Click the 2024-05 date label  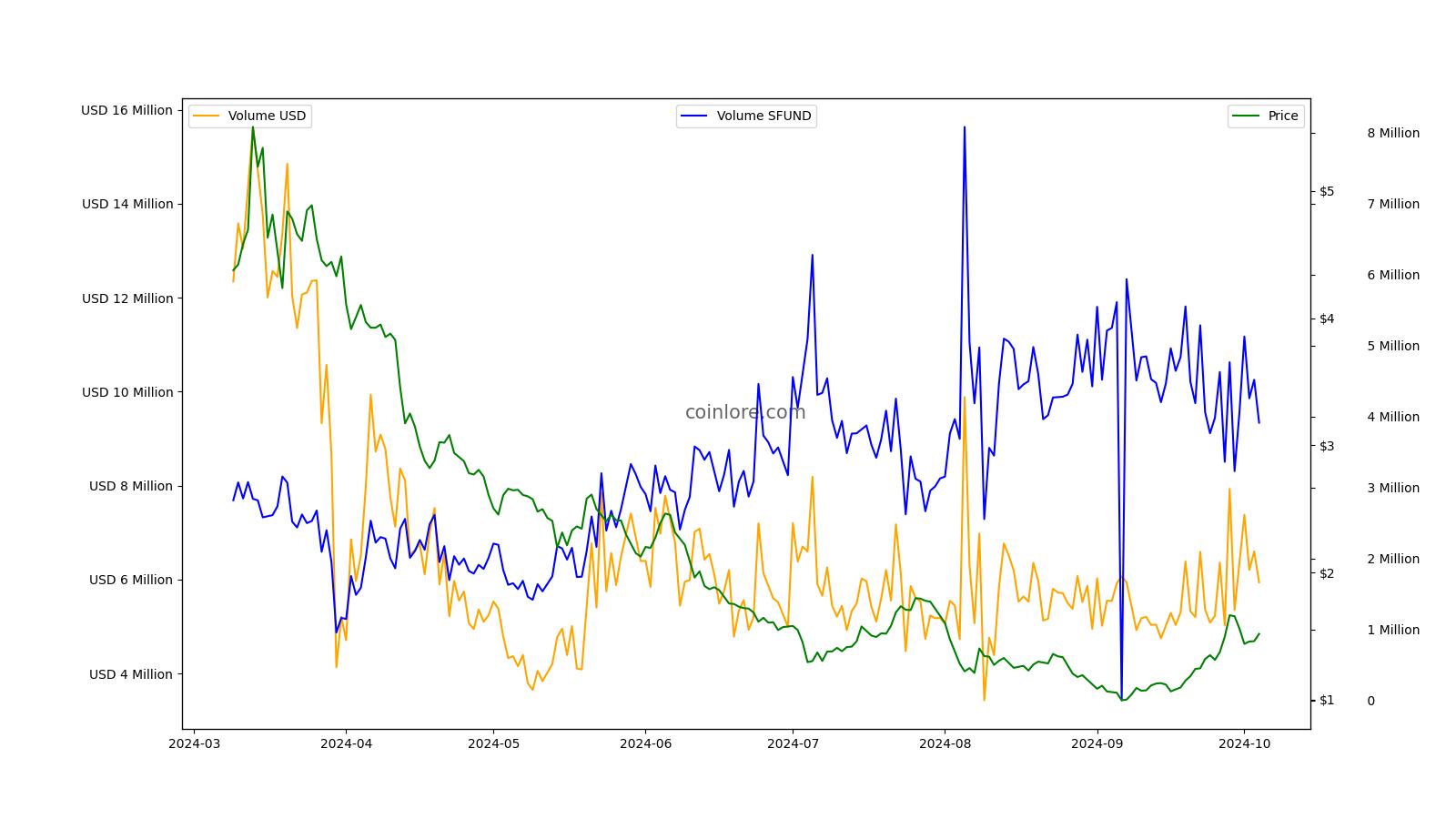point(493,743)
